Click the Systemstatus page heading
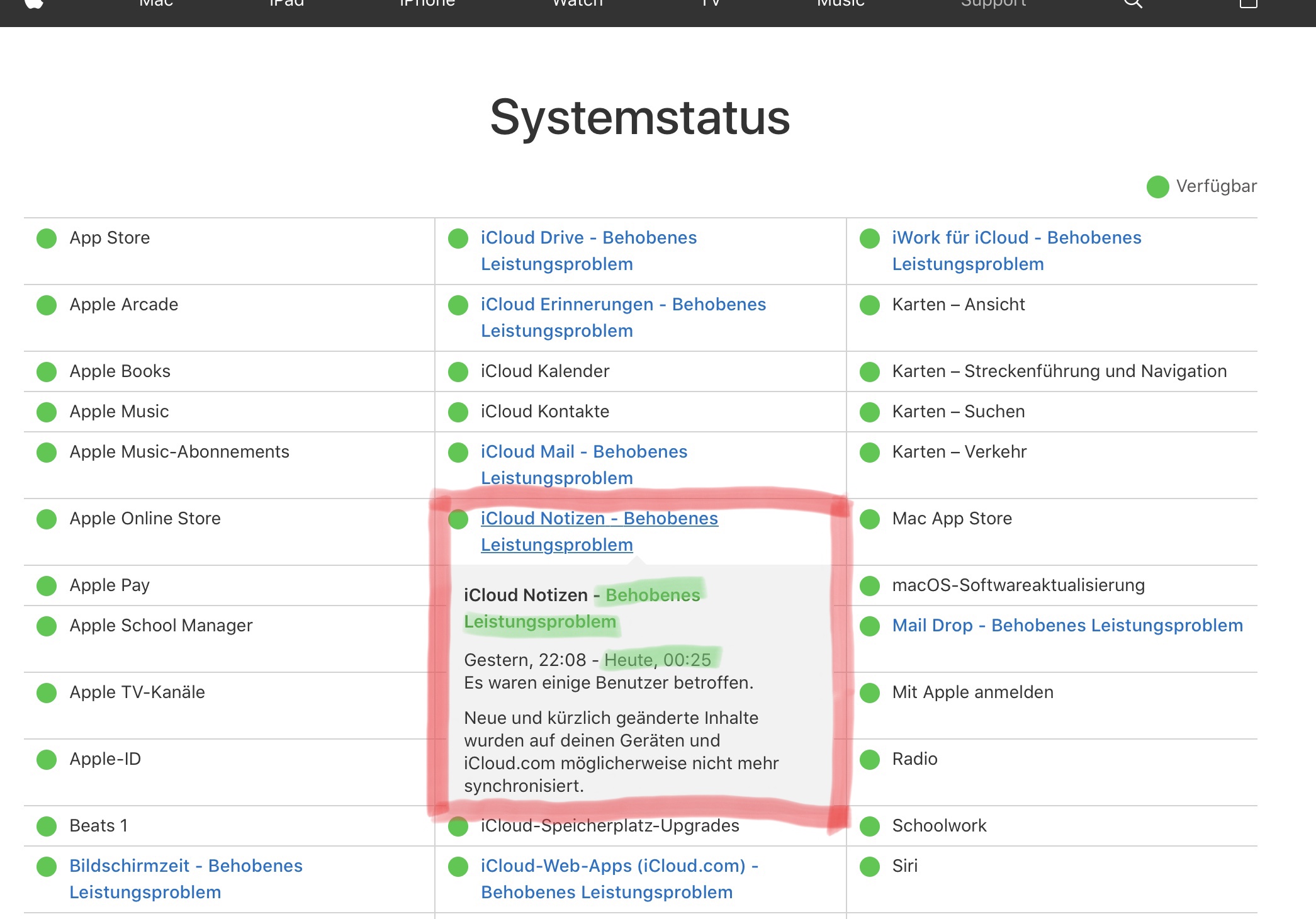The image size is (1316, 919). point(639,118)
